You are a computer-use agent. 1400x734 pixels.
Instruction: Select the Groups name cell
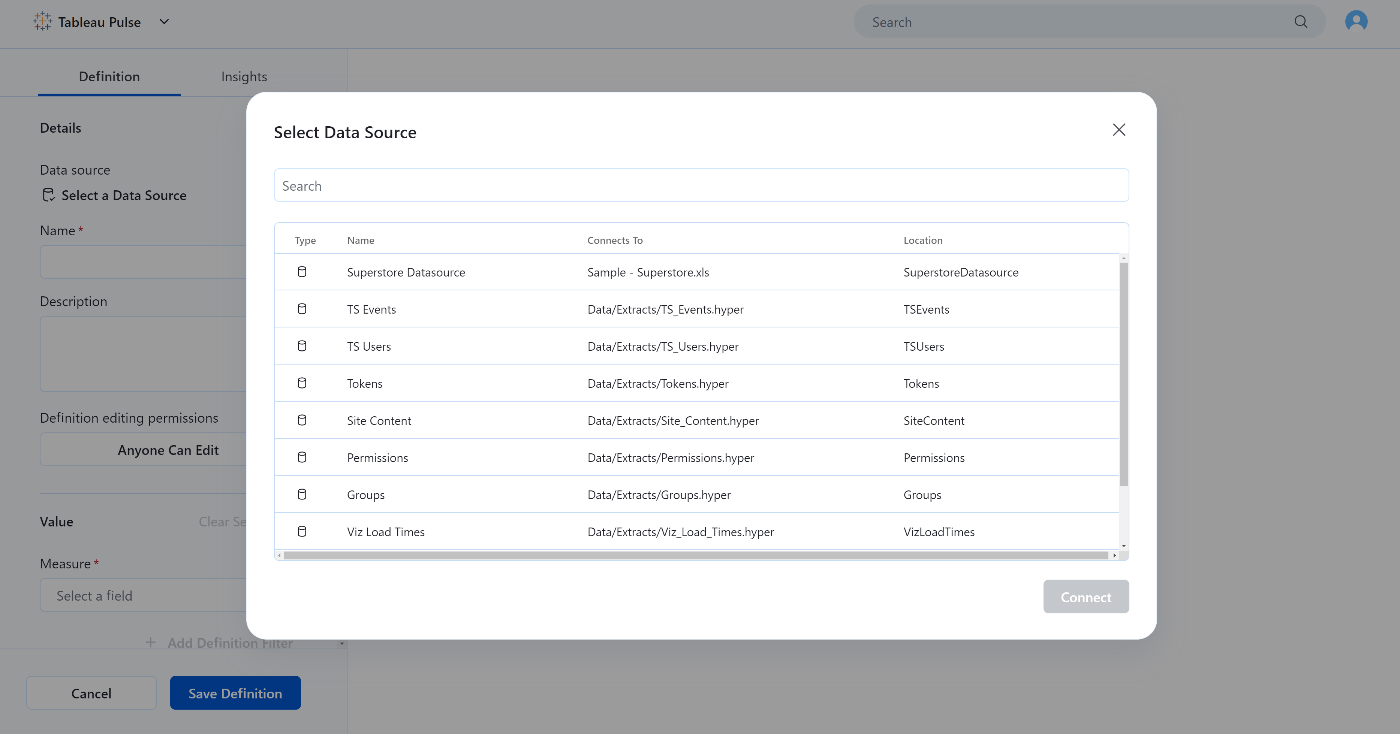point(366,494)
